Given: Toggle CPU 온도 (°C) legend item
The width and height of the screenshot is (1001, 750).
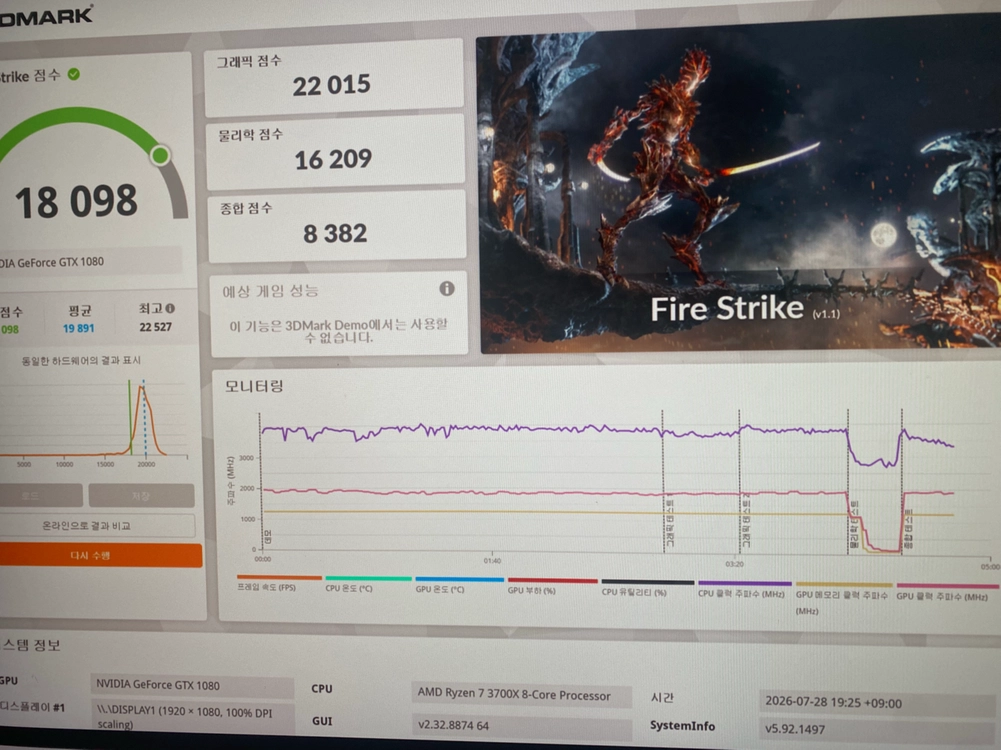Looking at the screenshot, I should [x=368, y=584].
